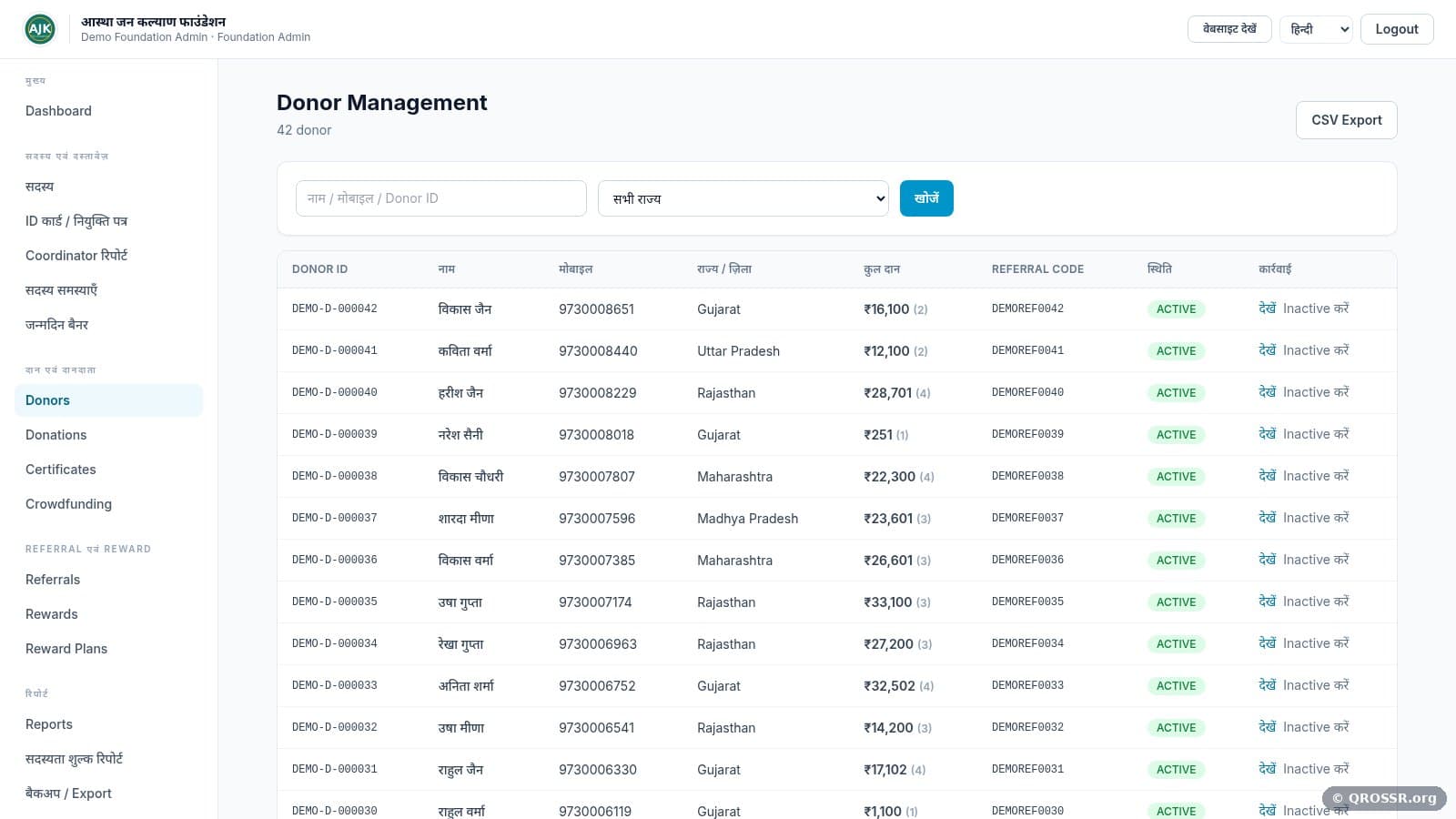This screenshot has width=1456, height=819.
Task: Click the AJK foundation logo
Action: 40,29
